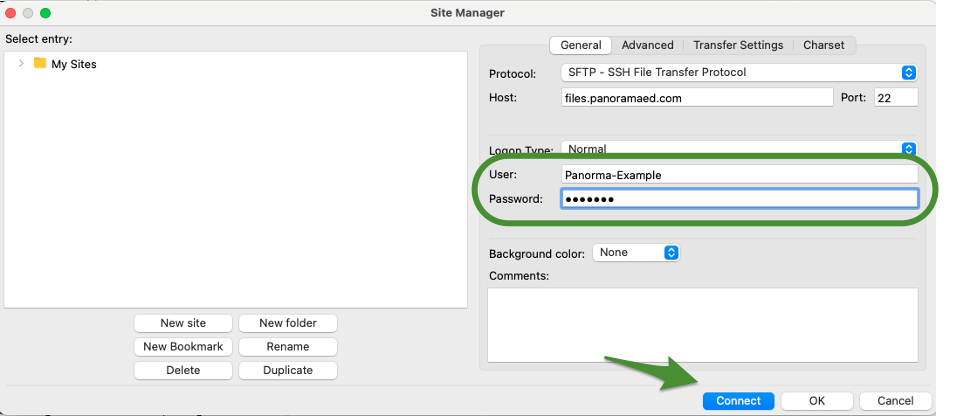Viewport: 980px width, 416px height.
Task: Click into the Password field
Action: pyautogui.click(x=739, y=199)
